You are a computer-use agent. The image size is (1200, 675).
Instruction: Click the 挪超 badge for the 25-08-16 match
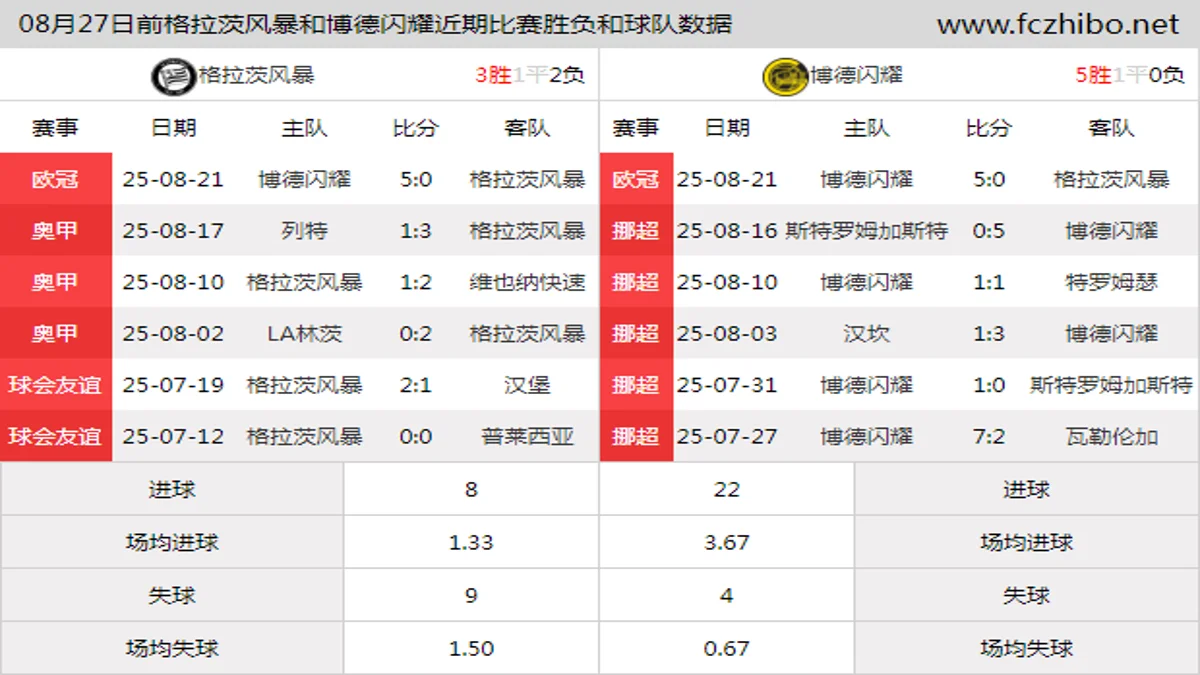coord(636,230)
